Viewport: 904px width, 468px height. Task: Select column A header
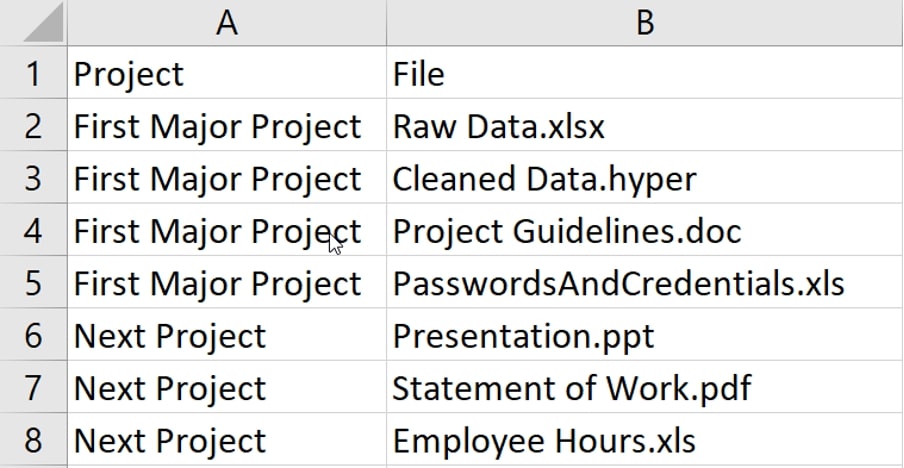click(x=227, y=22)
